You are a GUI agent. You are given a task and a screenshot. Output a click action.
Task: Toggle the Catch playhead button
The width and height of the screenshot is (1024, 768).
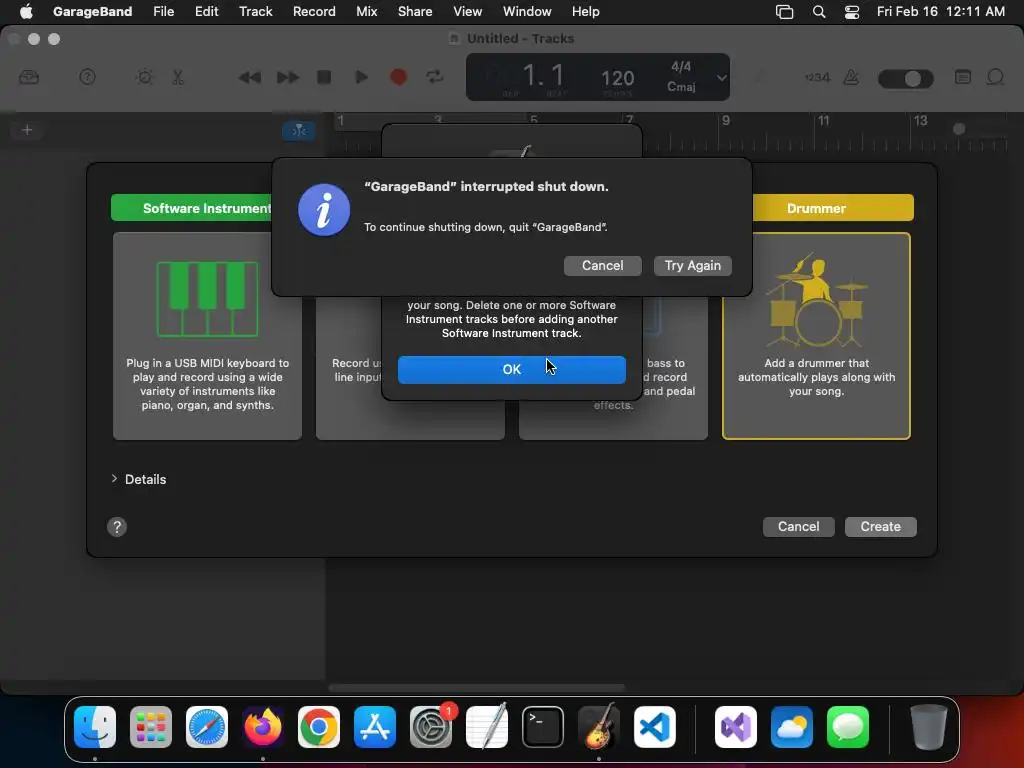298,131
